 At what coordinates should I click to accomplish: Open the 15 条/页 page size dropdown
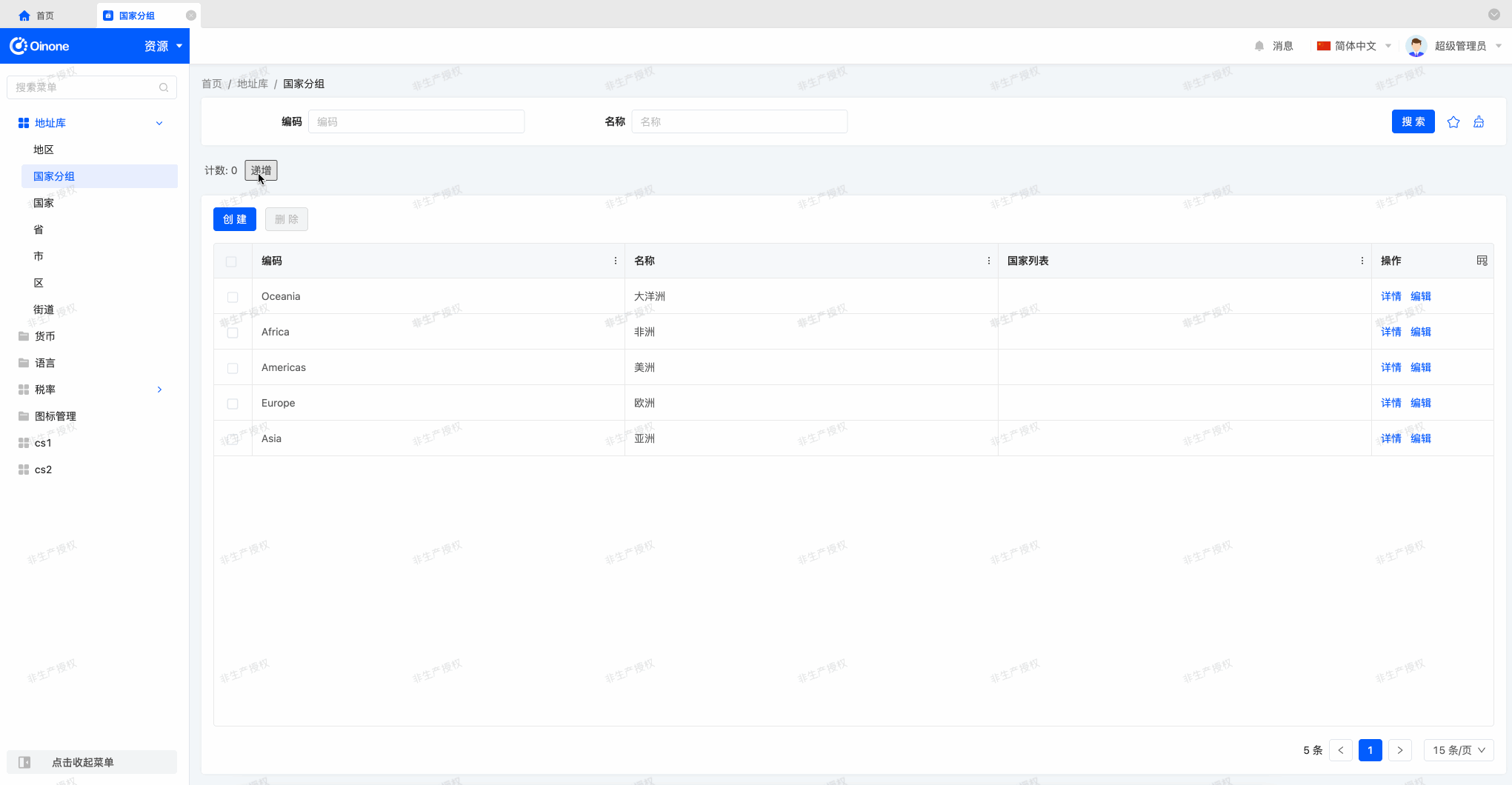[1458, 750]
